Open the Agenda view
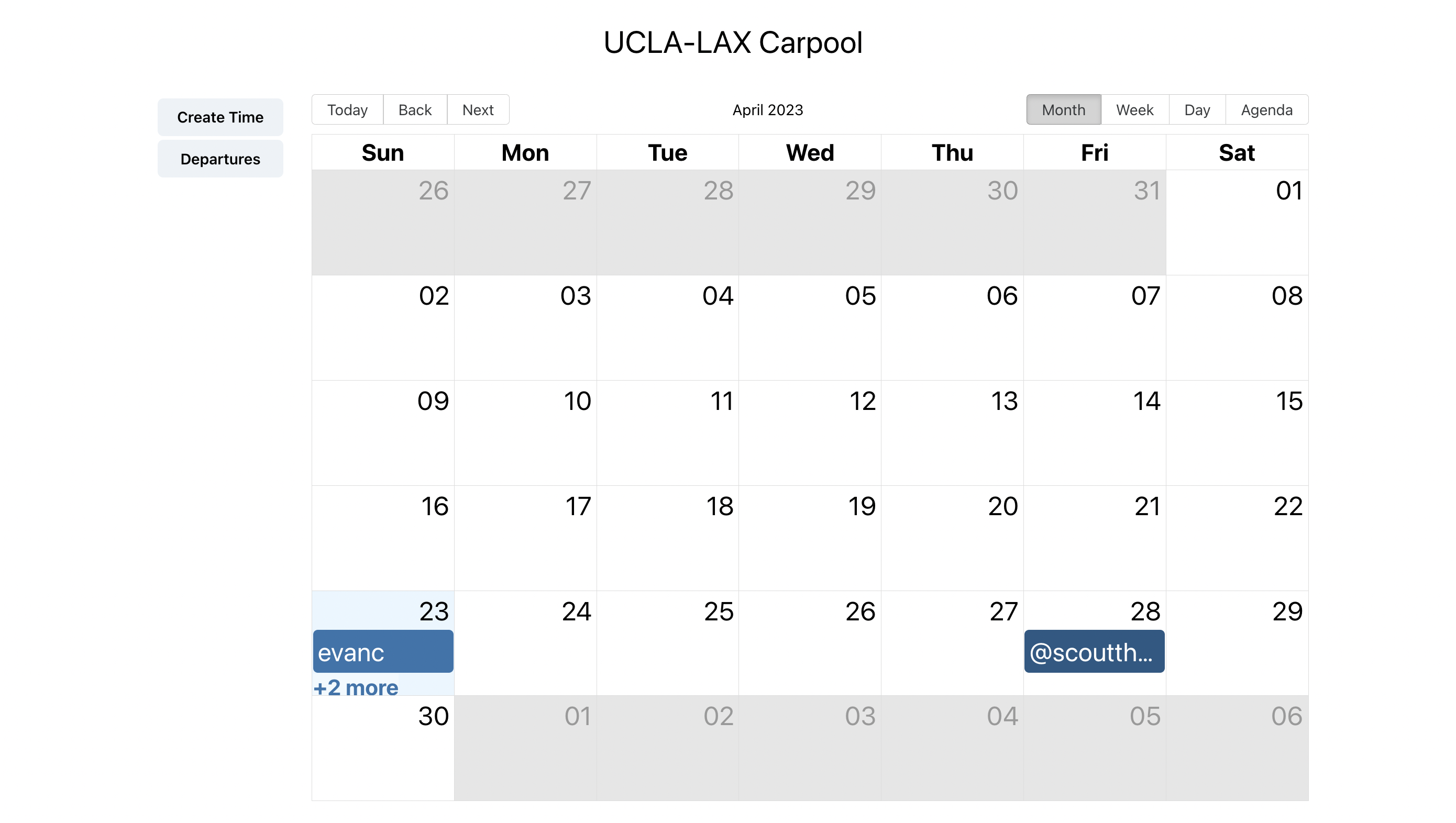The height and width of the screenshot is (823, 1456). (x=1266, y=109)
